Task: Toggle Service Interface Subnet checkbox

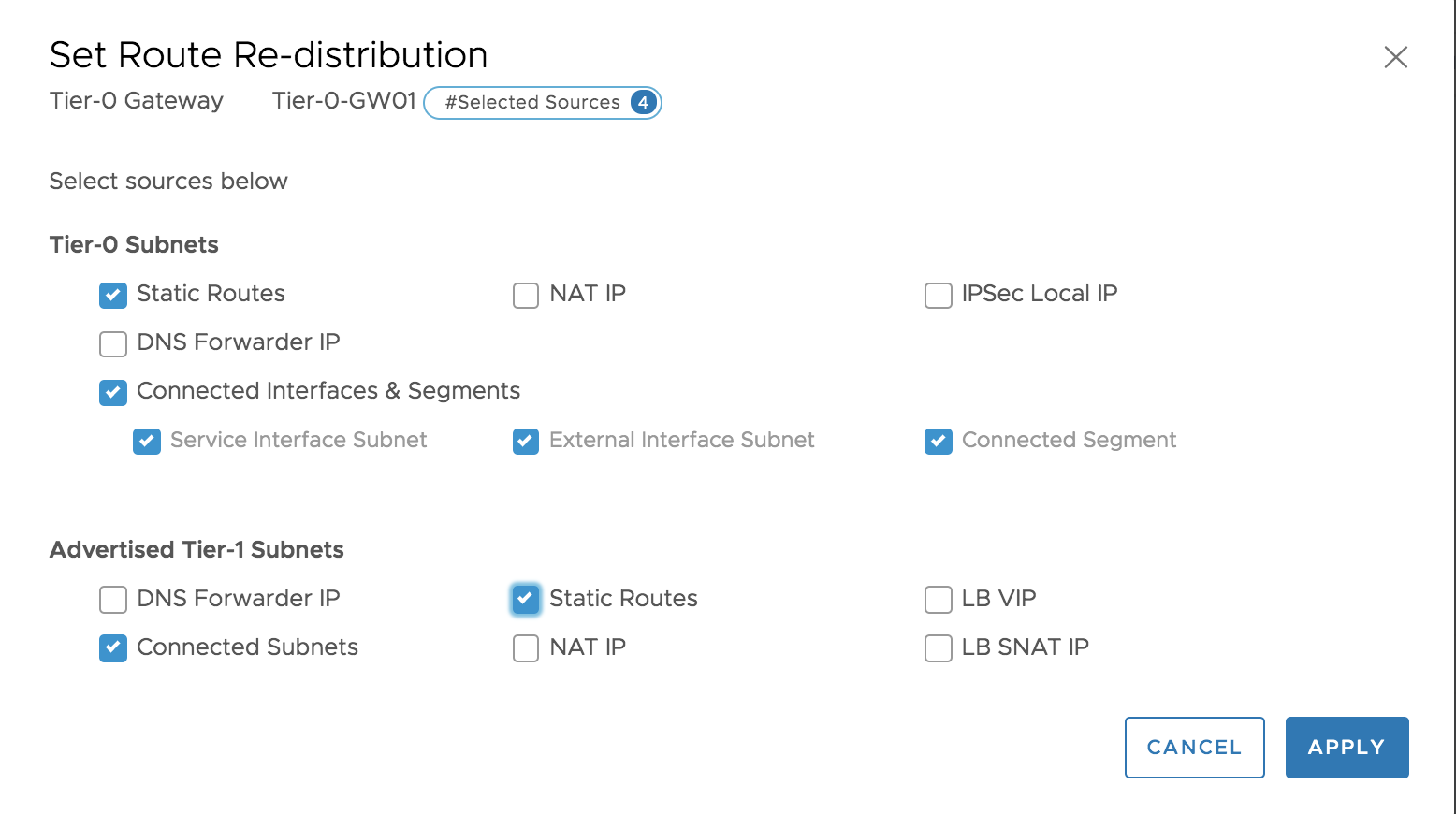Action: click(147, 442)
